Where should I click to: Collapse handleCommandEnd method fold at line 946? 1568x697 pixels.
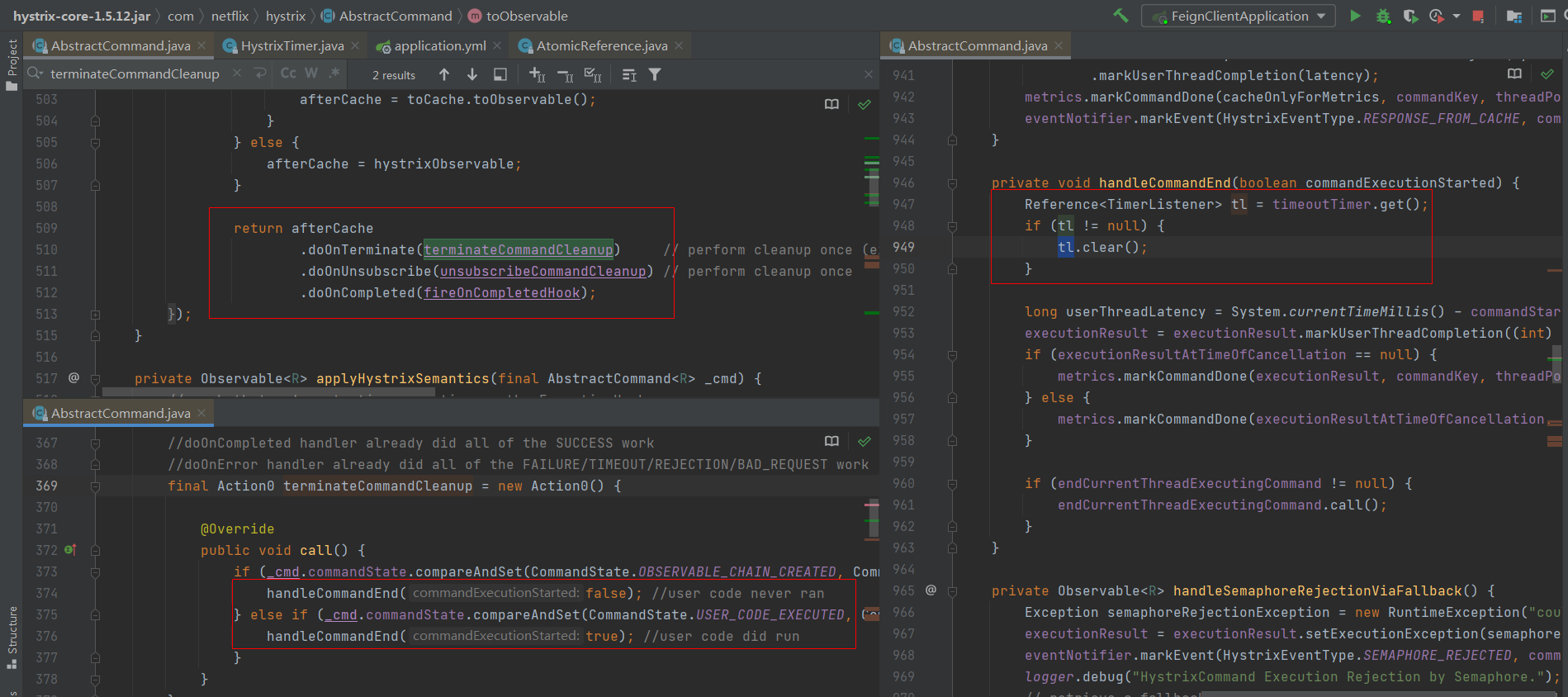(x=952, y=183)
